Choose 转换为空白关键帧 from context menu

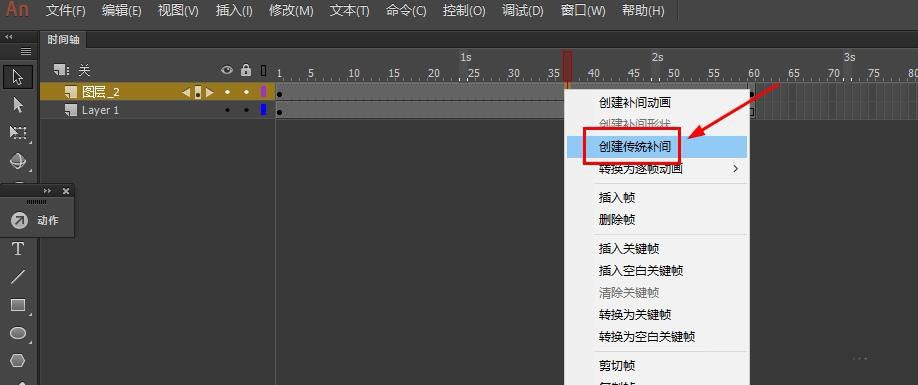(x=657, y=337)
